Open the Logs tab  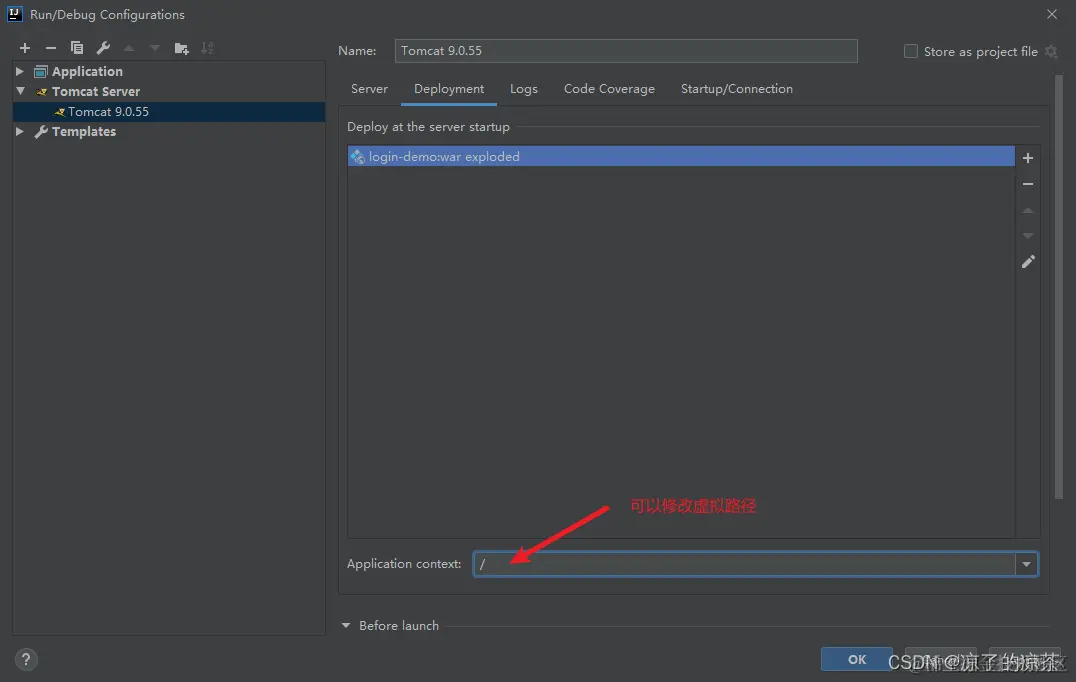click(524, 89)
